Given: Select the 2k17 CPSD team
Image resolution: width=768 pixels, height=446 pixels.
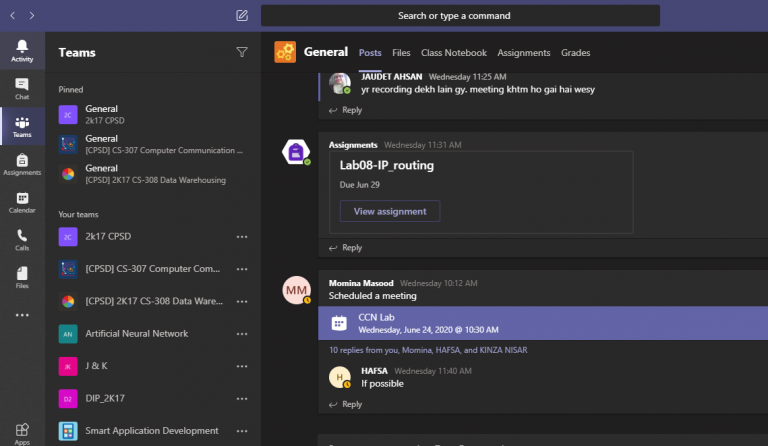Looking at the screenshot, I should pos(153,236).
